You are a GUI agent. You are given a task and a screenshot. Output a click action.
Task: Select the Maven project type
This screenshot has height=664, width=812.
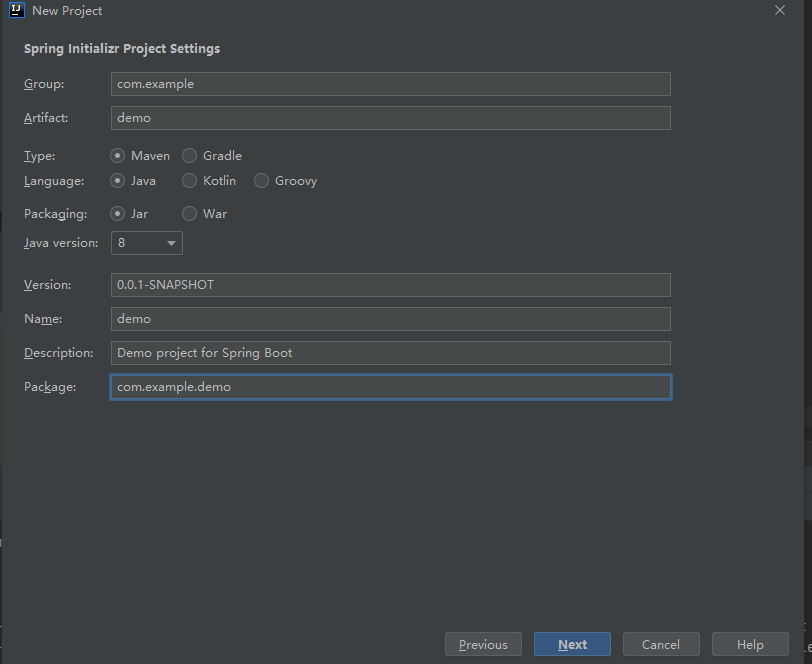pyautogui.click(x=118, y=156)
